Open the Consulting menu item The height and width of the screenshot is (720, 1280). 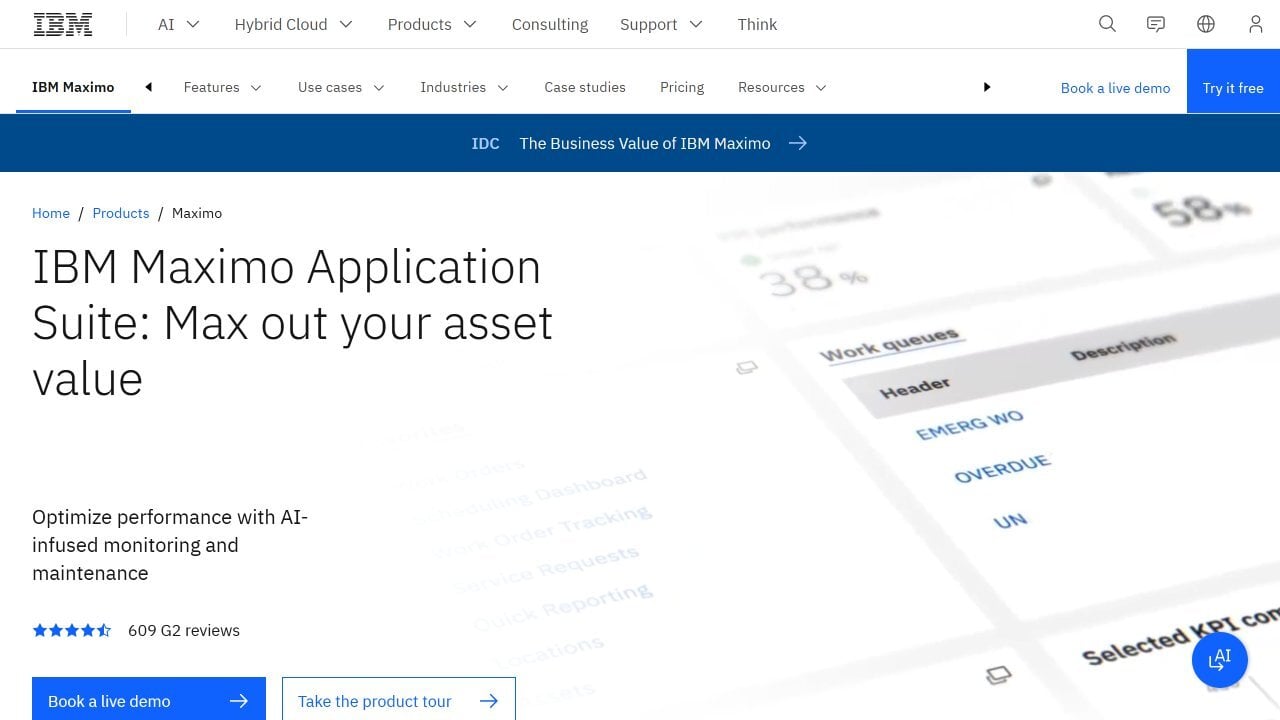click(550, 24)
